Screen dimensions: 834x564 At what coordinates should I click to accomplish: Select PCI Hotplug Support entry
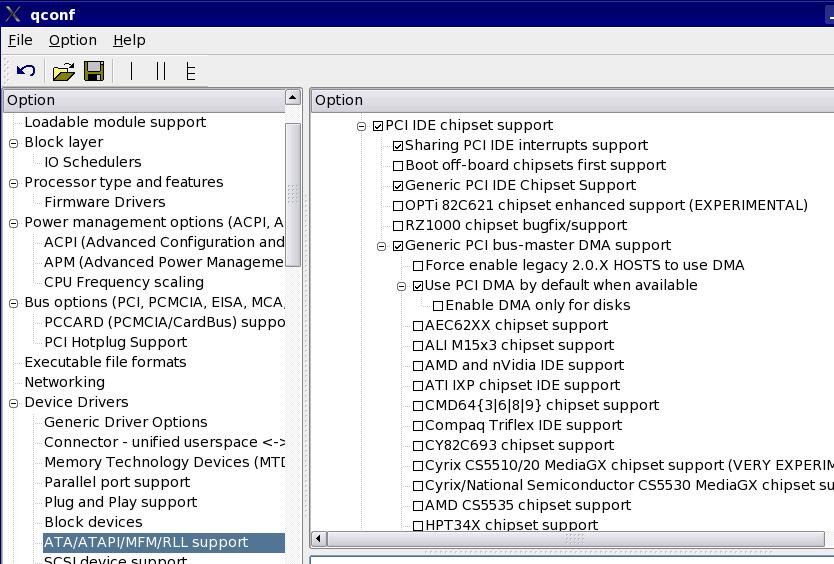tap(115, 342)
